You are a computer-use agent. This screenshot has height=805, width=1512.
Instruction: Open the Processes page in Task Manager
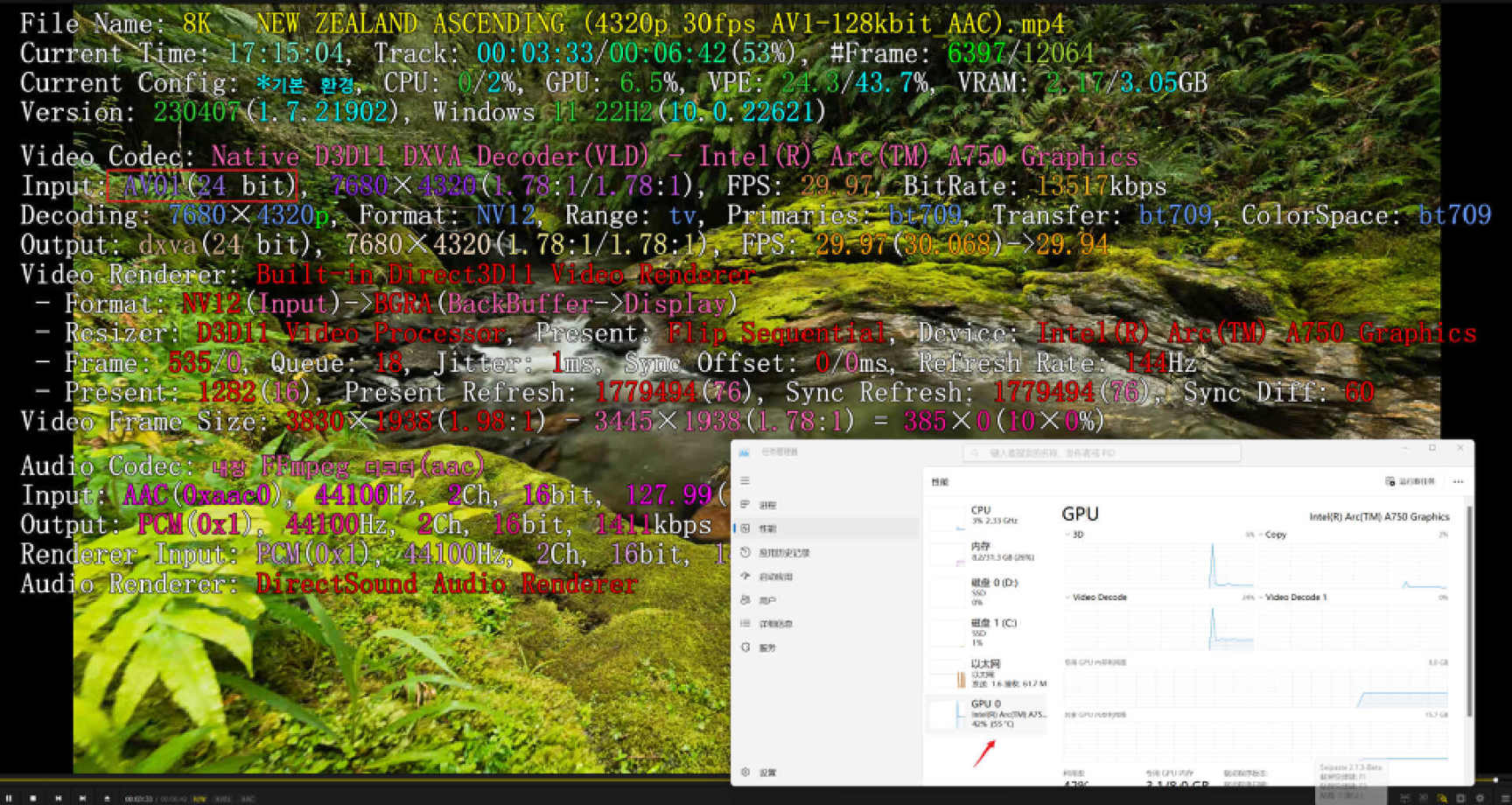point(827,505)
